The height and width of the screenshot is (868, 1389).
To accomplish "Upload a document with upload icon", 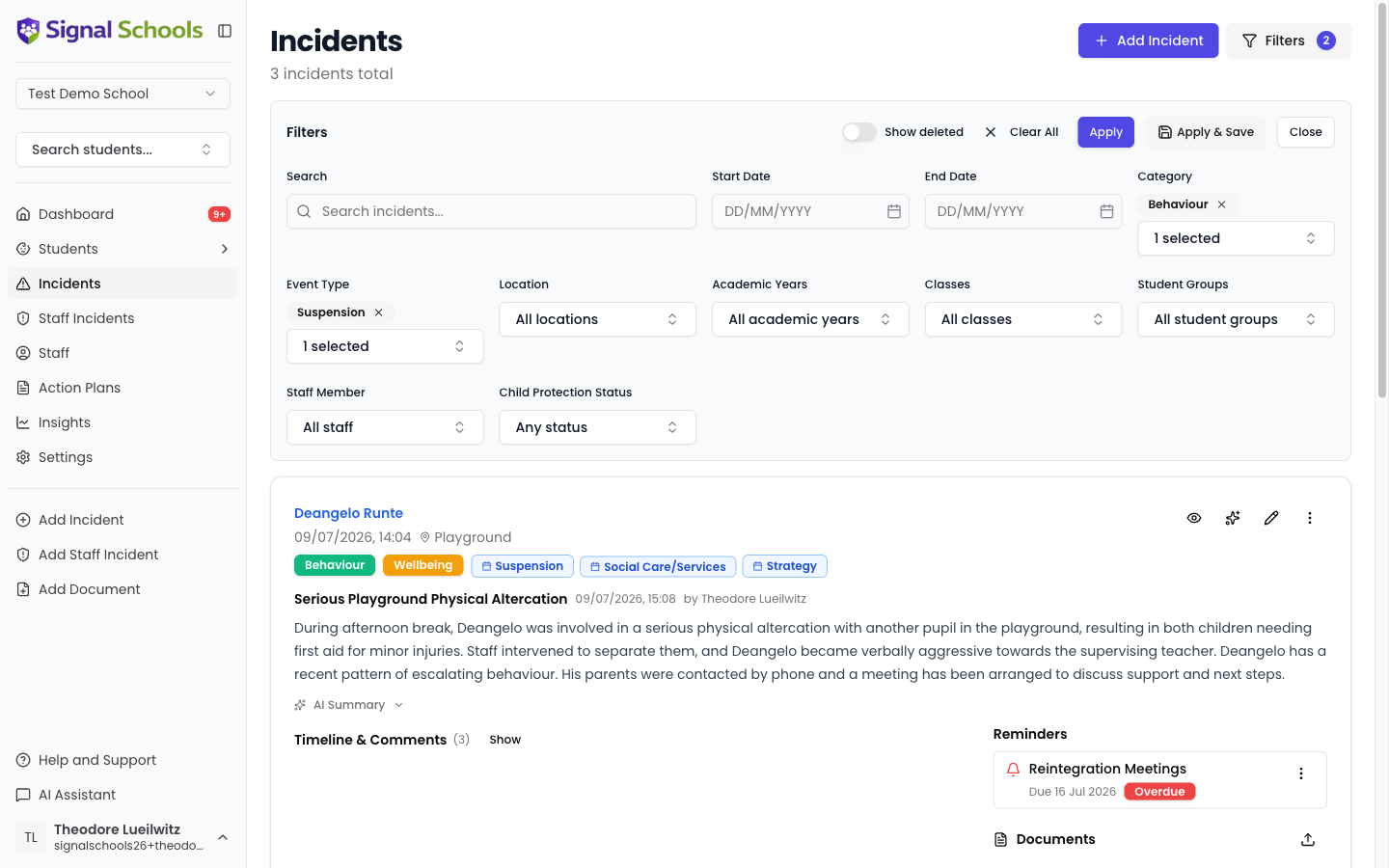I will tap(1308, 839).
